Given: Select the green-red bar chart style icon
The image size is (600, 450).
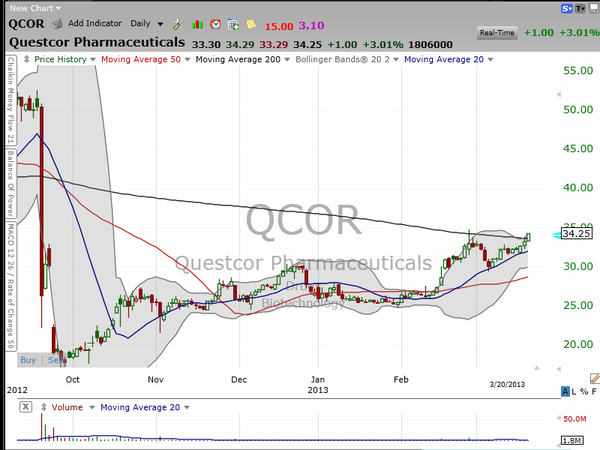Looking at the screenshot, I should [197, 25].
